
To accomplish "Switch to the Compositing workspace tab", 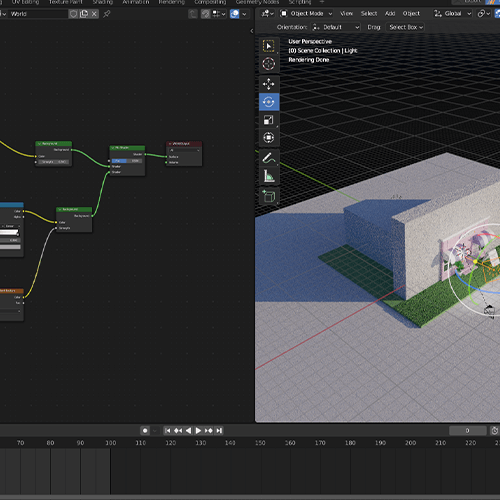I will pyautogui.click(x=210, y=2).
